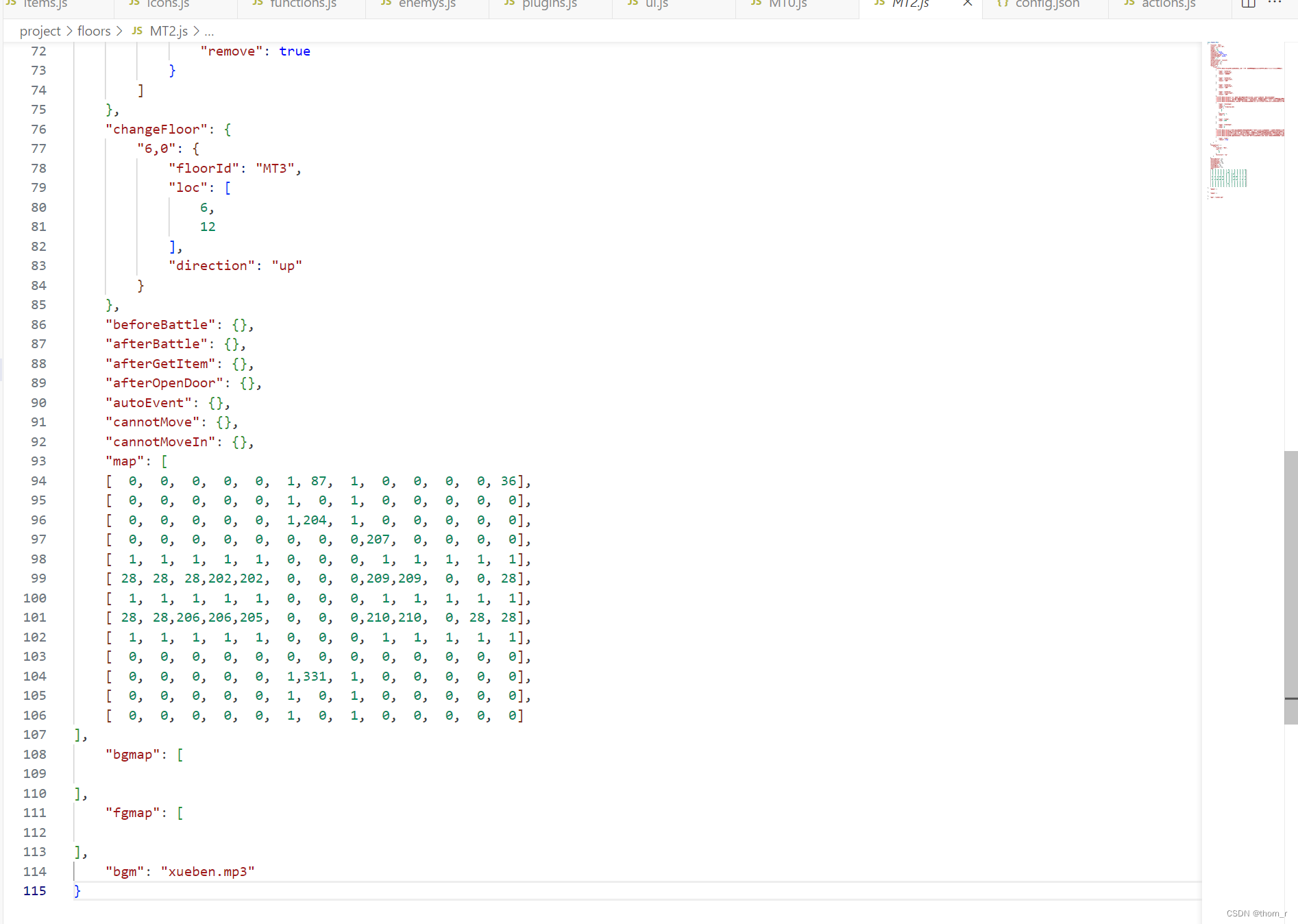Click the "bgmap" key
Image resolution: width=1298 pixels, height=924 pixels.
(133, 755)
